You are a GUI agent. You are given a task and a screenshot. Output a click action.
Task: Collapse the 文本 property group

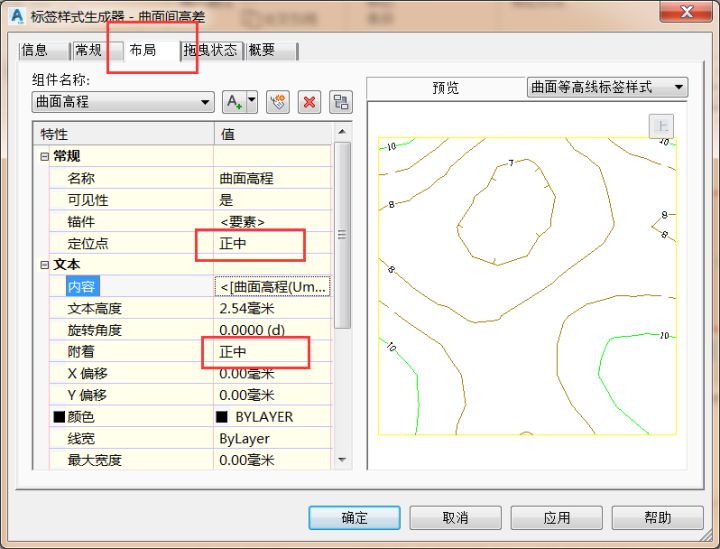point(45,265)
